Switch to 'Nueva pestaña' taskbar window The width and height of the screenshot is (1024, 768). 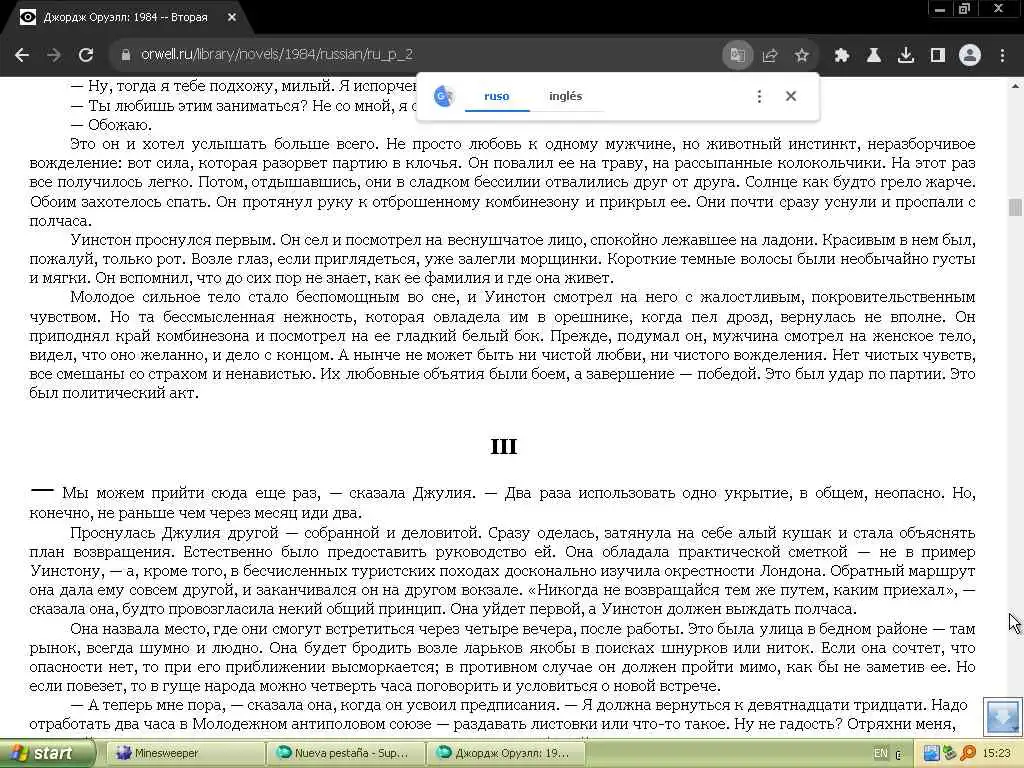pyautogui.click(x=345, y=753)
